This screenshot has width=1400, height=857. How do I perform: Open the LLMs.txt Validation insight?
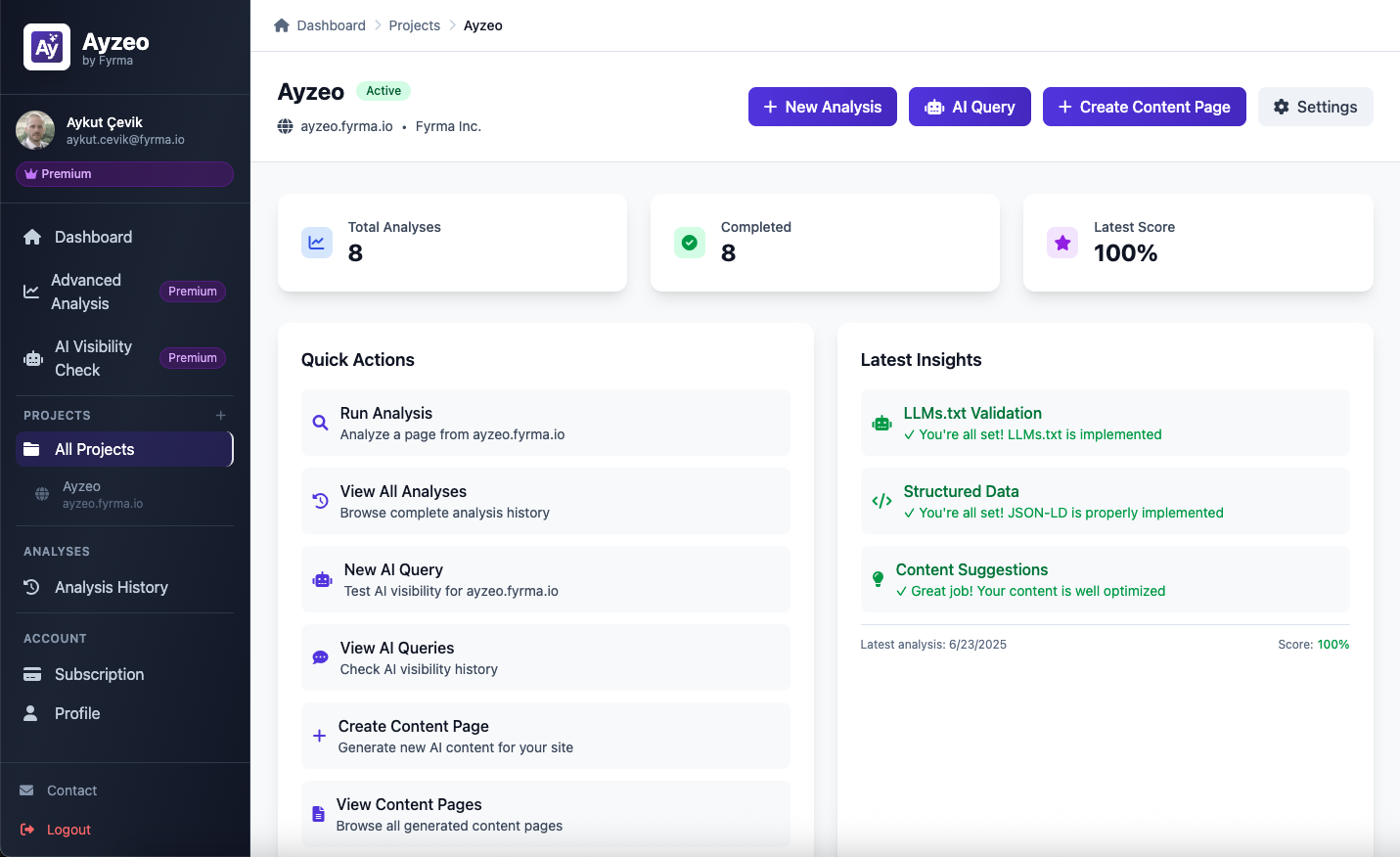[1106, 423]
